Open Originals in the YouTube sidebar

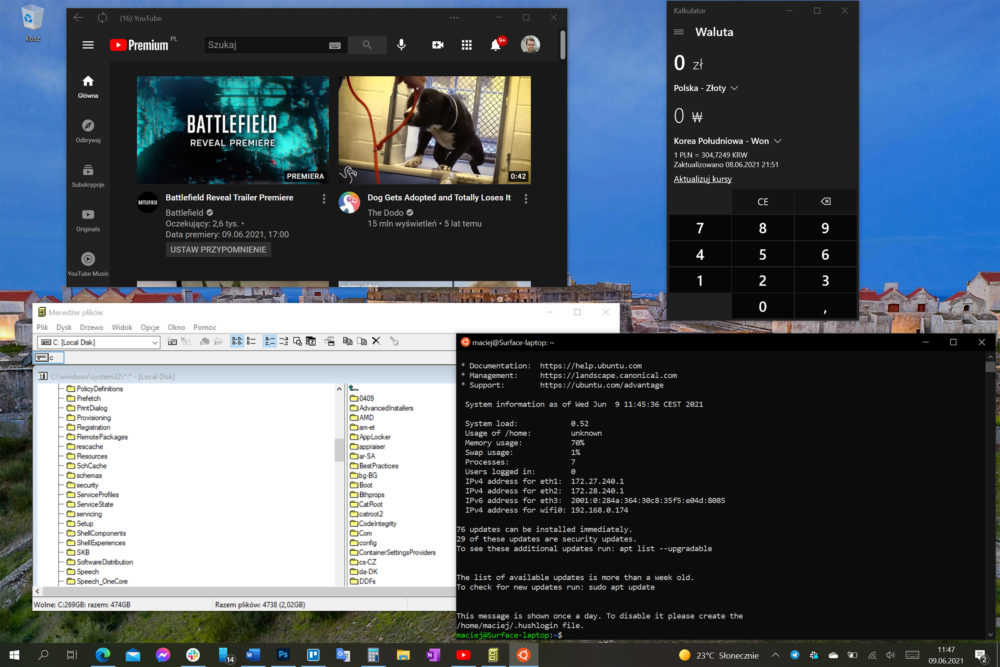point(88,220)
